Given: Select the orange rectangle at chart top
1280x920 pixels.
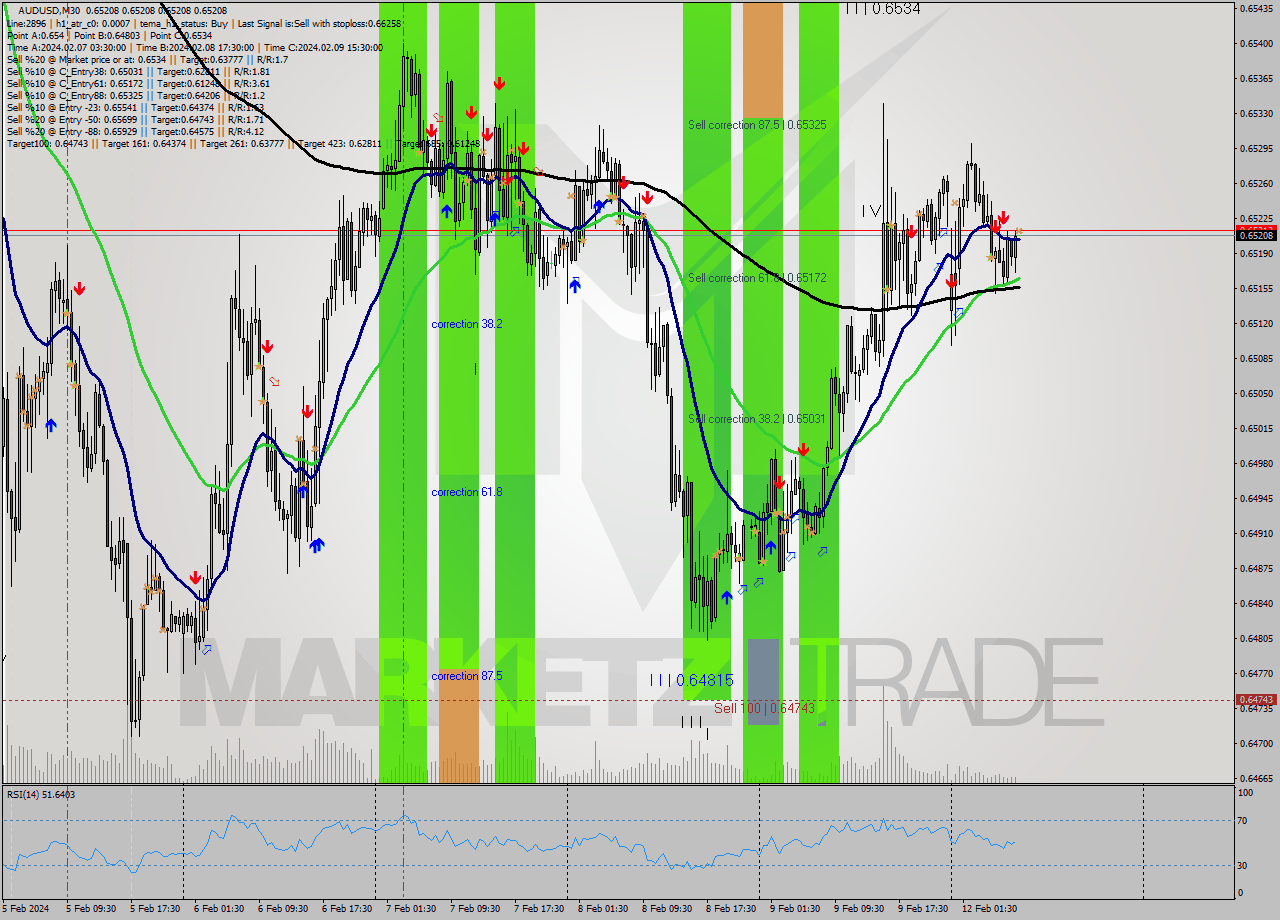Looking at the screenshot, I should coord(762,60).
